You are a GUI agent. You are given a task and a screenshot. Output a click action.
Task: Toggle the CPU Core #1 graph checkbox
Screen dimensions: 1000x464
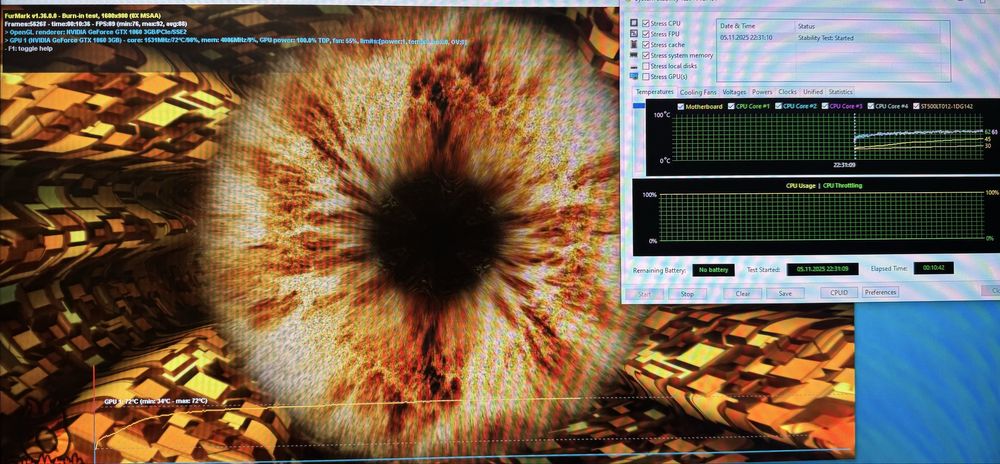click(732, 106)
